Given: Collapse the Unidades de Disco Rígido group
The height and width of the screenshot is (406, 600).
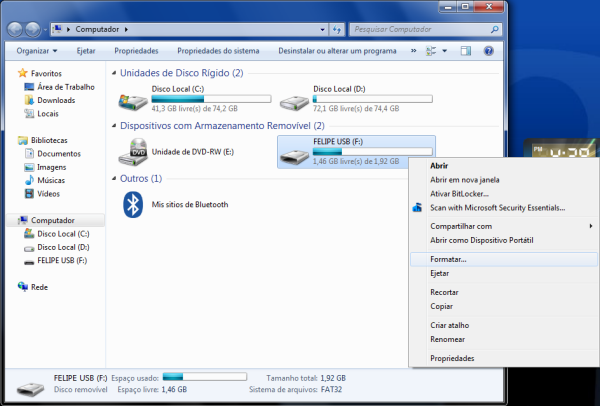Looking at the screenshot, I should (113, 74).
